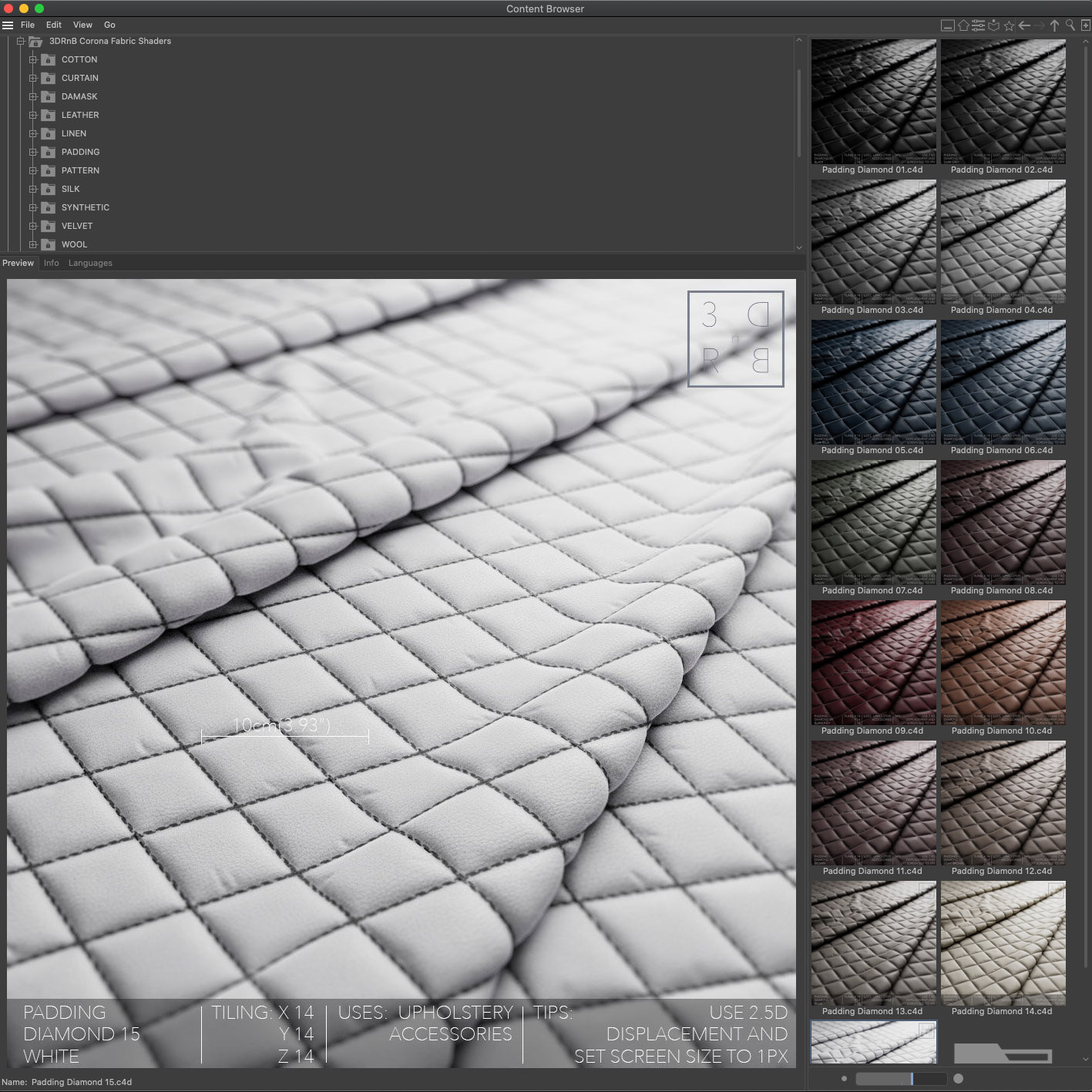This screenshot has width=1092, height=1092.
Task: Click the library book icon
Action: (993, 25)
